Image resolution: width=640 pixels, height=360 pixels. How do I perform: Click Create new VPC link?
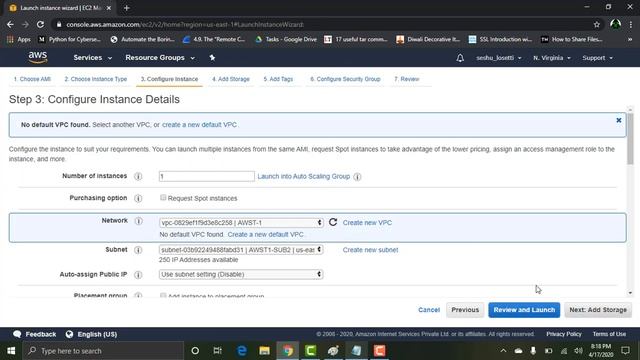[367, 223]
